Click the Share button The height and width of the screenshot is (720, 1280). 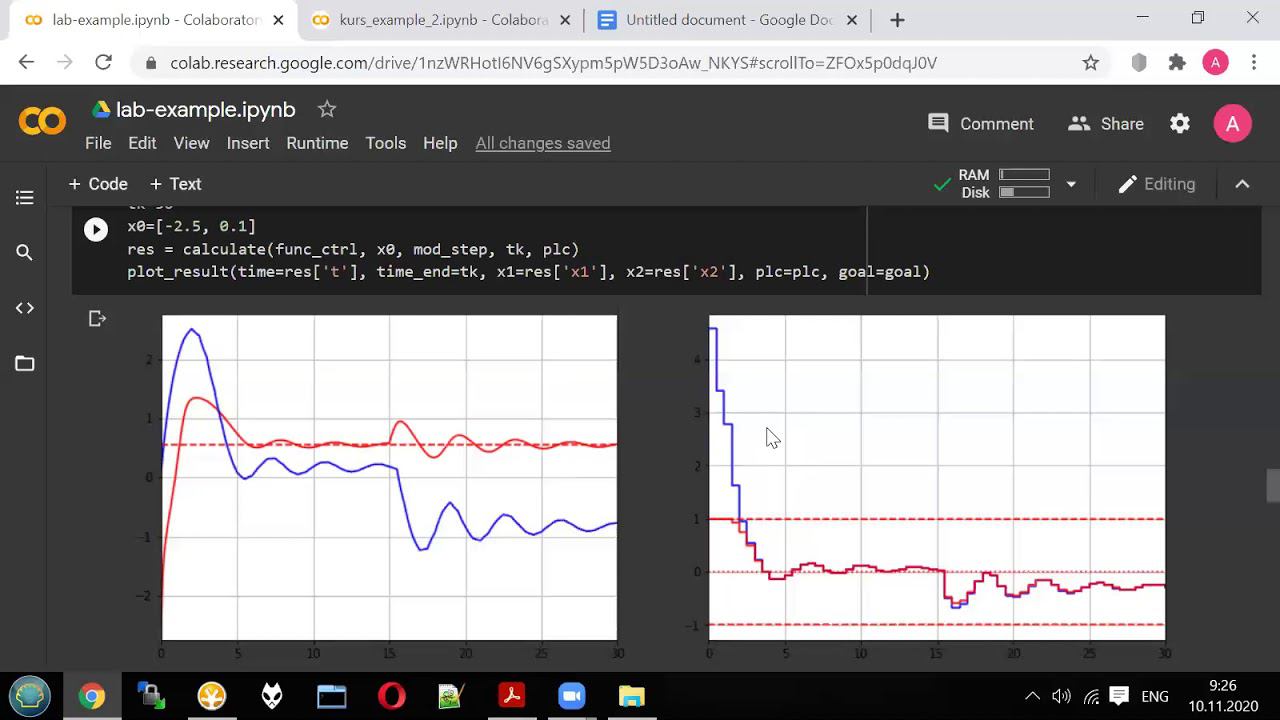[1106, 124]
